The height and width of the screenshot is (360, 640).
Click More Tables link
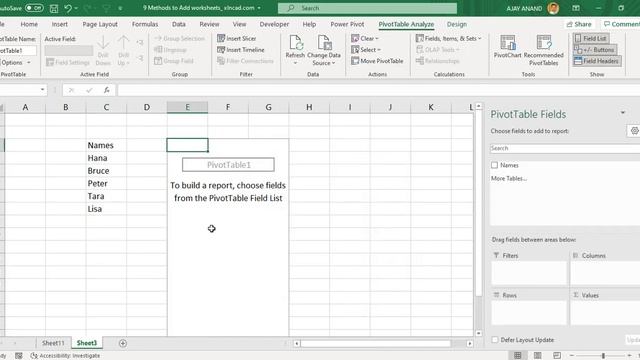[x=509, y=178]
